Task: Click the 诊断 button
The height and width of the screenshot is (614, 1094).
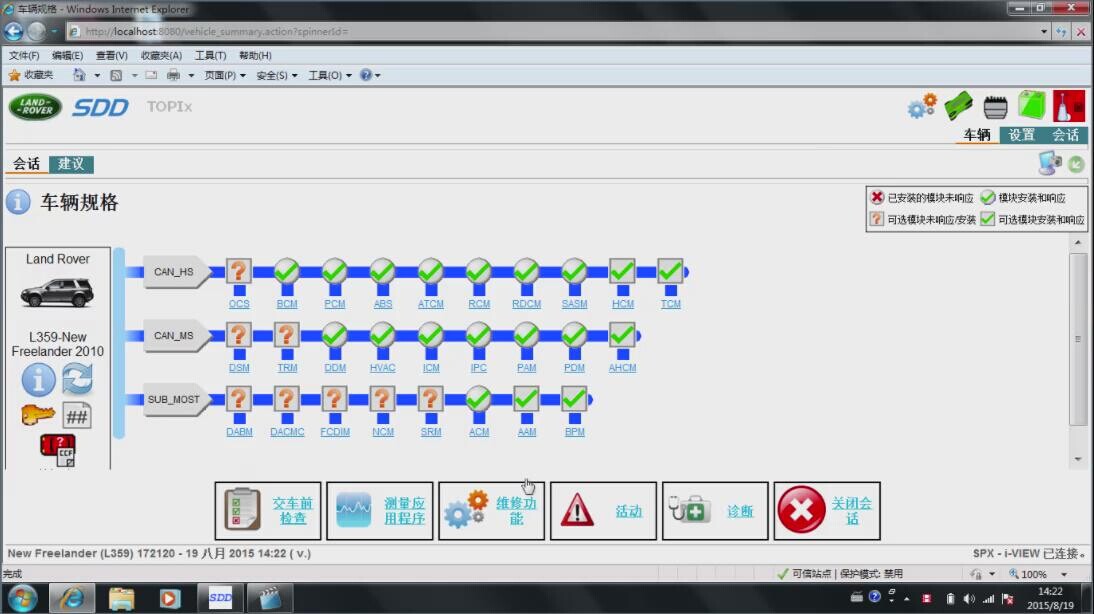Action: 715,511
